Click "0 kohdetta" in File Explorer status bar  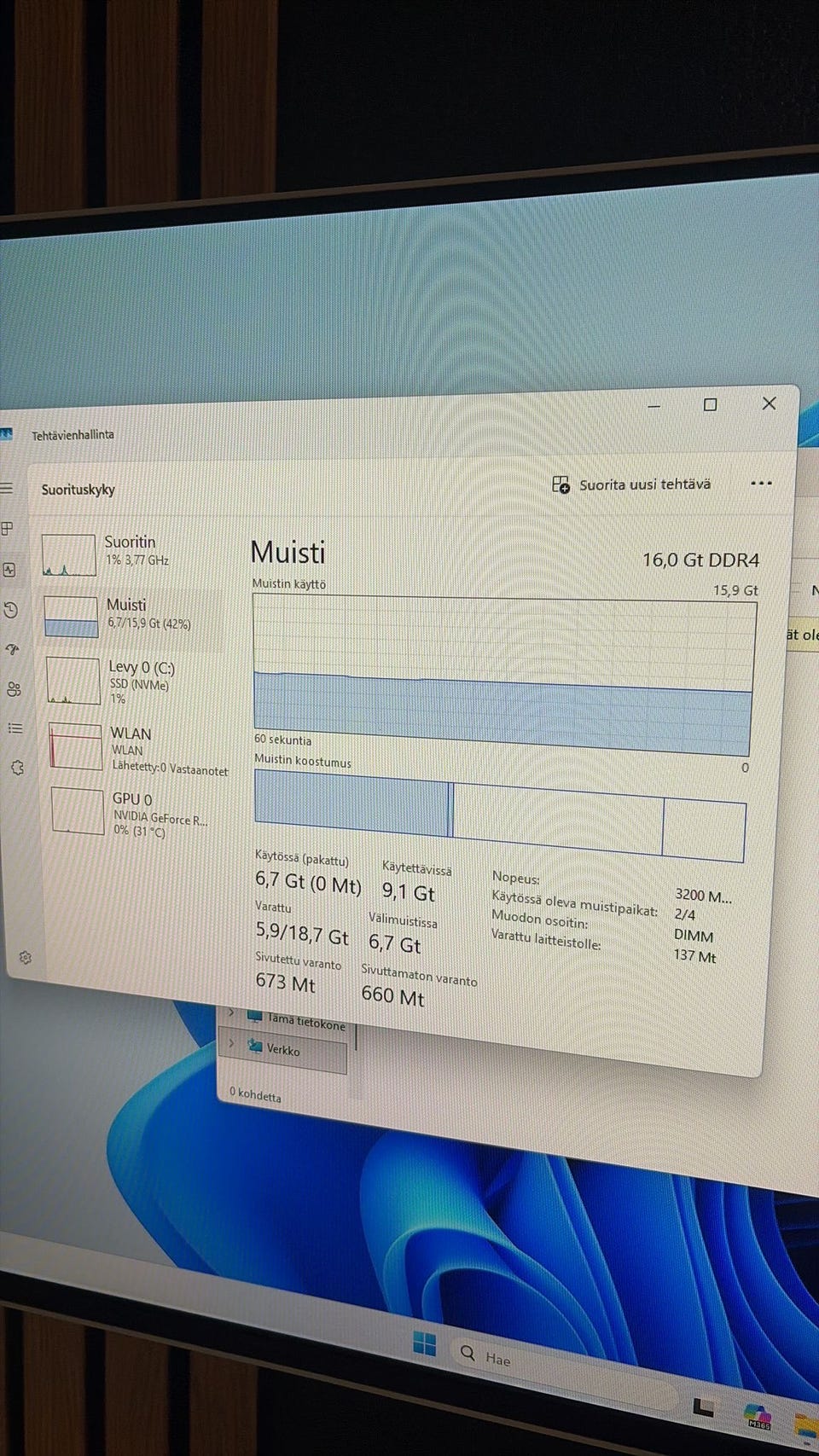click(255, 1094)
